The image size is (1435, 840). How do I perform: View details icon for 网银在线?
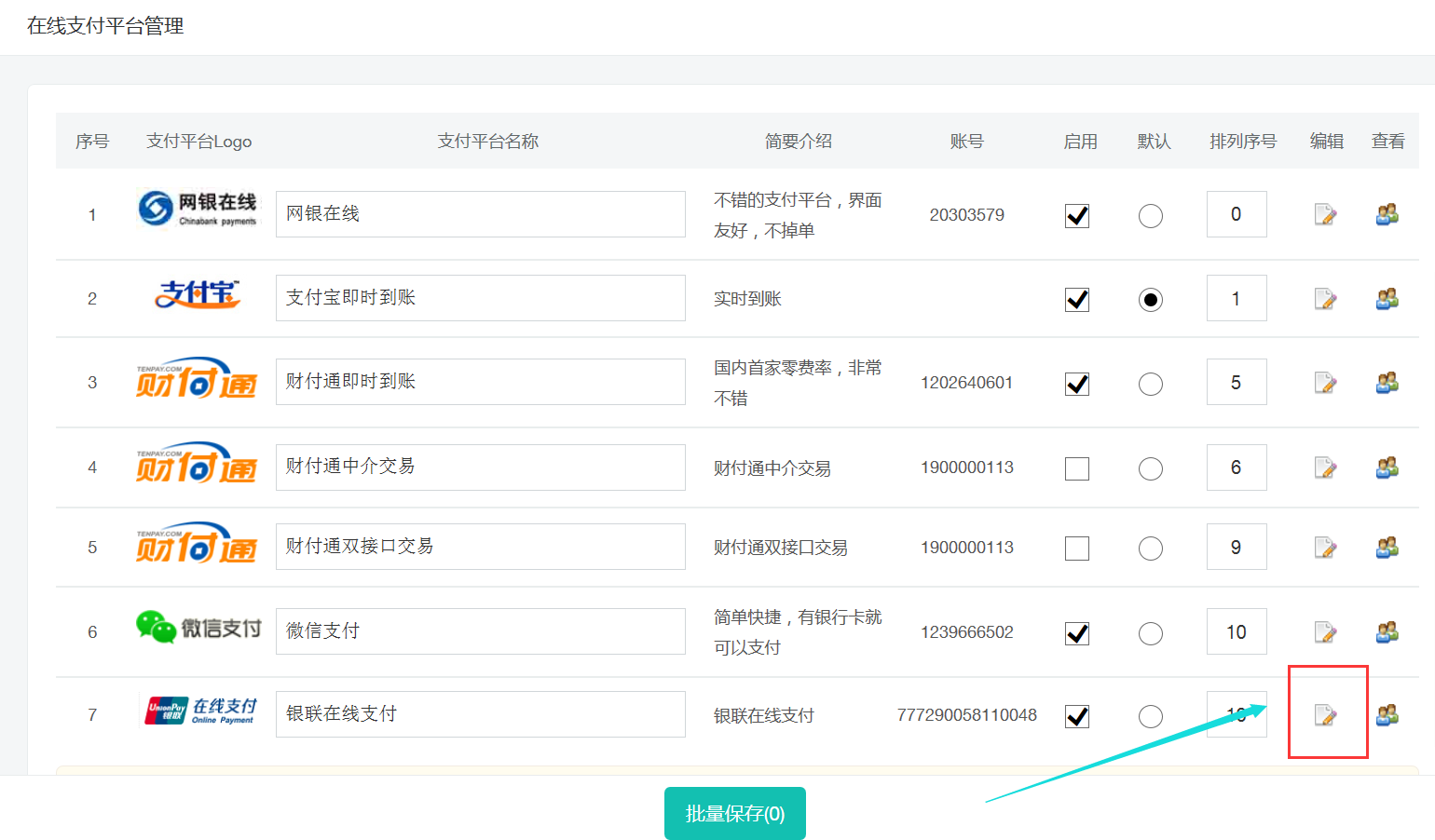pos(1387,215)
